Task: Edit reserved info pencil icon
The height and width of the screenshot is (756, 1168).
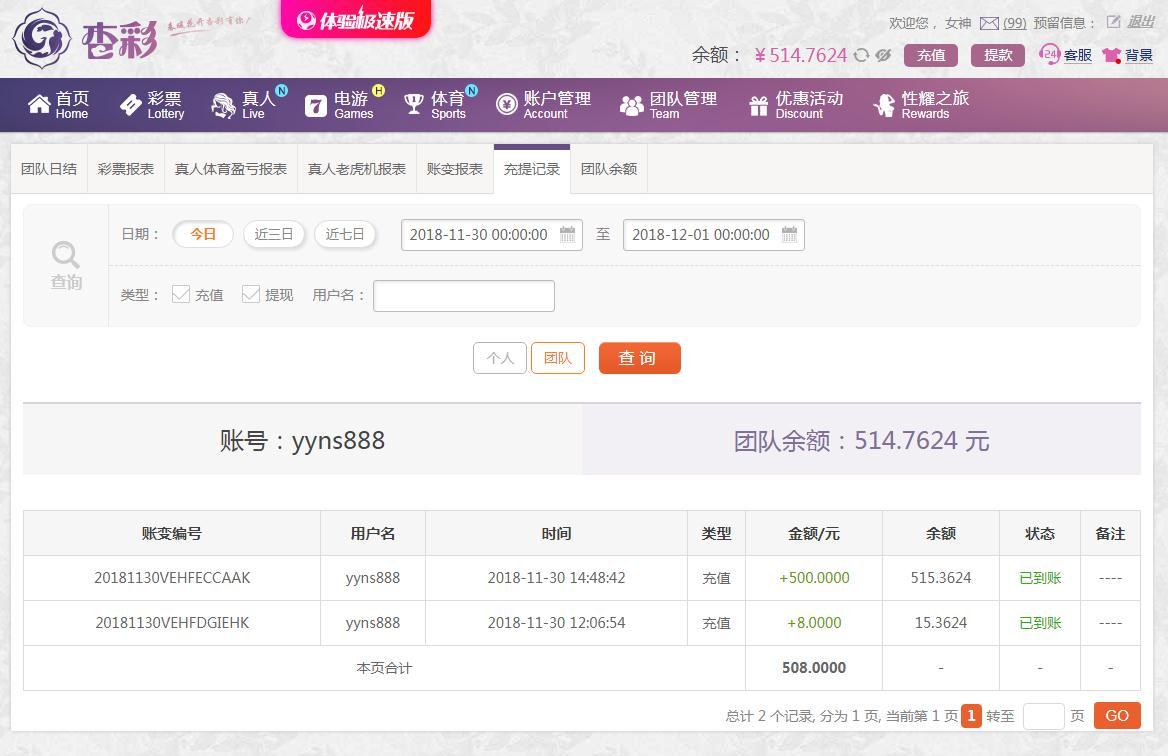Action: pos(1113,22)
